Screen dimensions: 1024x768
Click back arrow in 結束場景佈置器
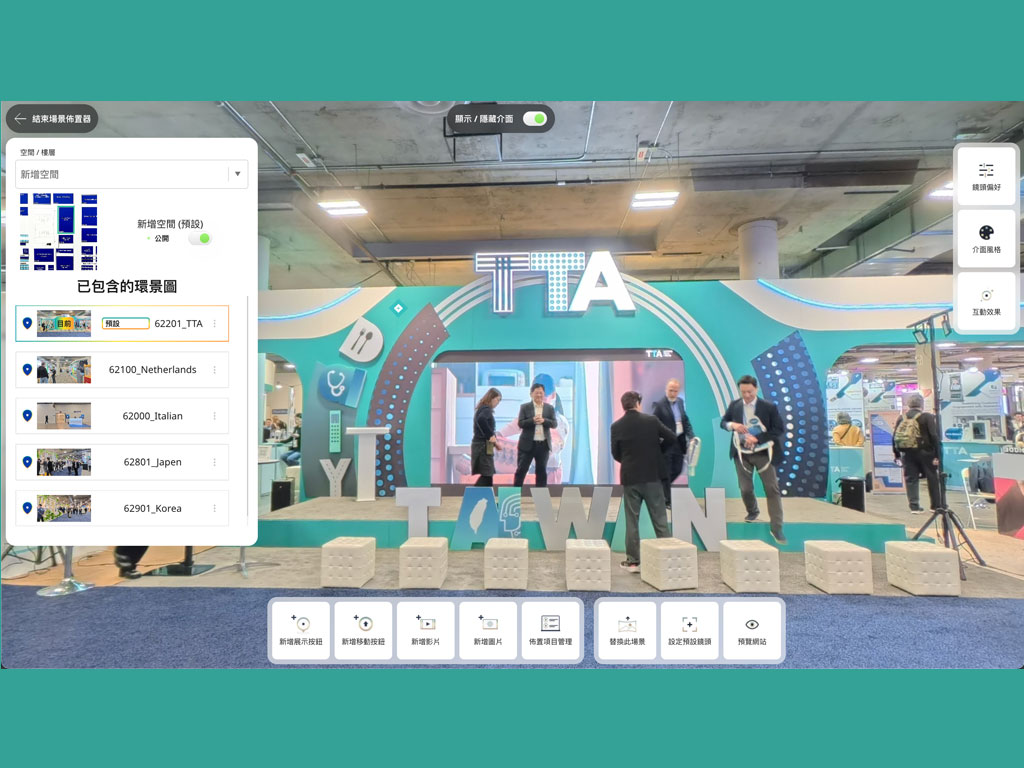(20, 119)
